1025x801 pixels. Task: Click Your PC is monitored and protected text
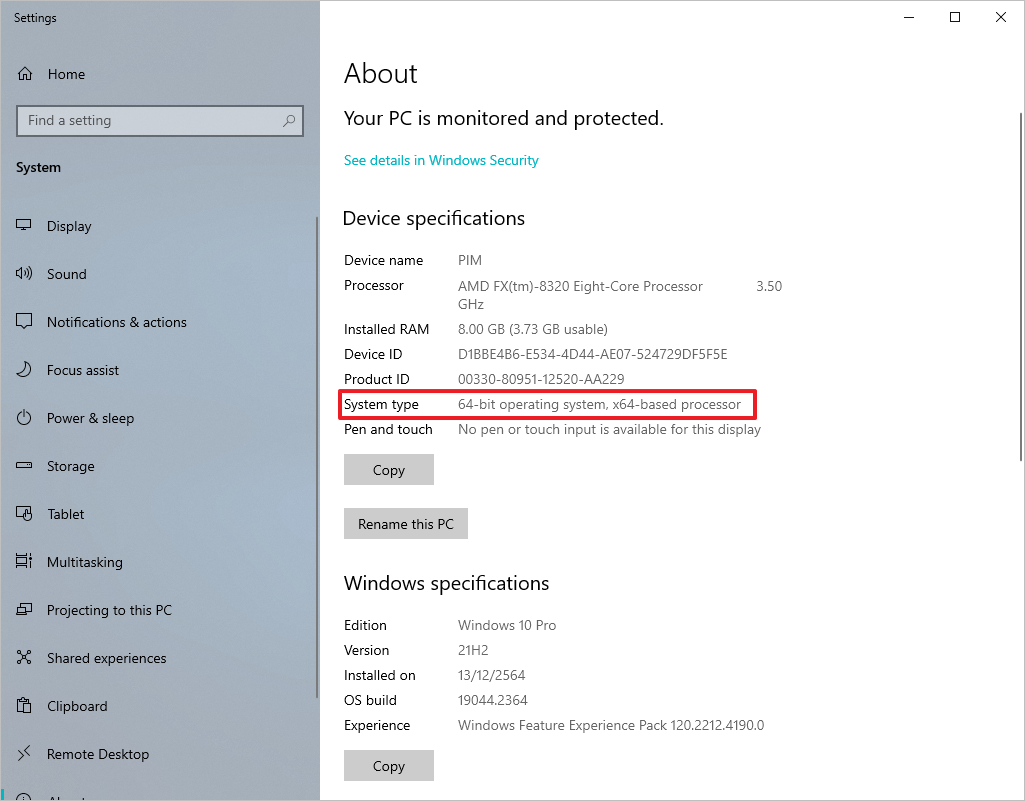[x=503, y=118]
